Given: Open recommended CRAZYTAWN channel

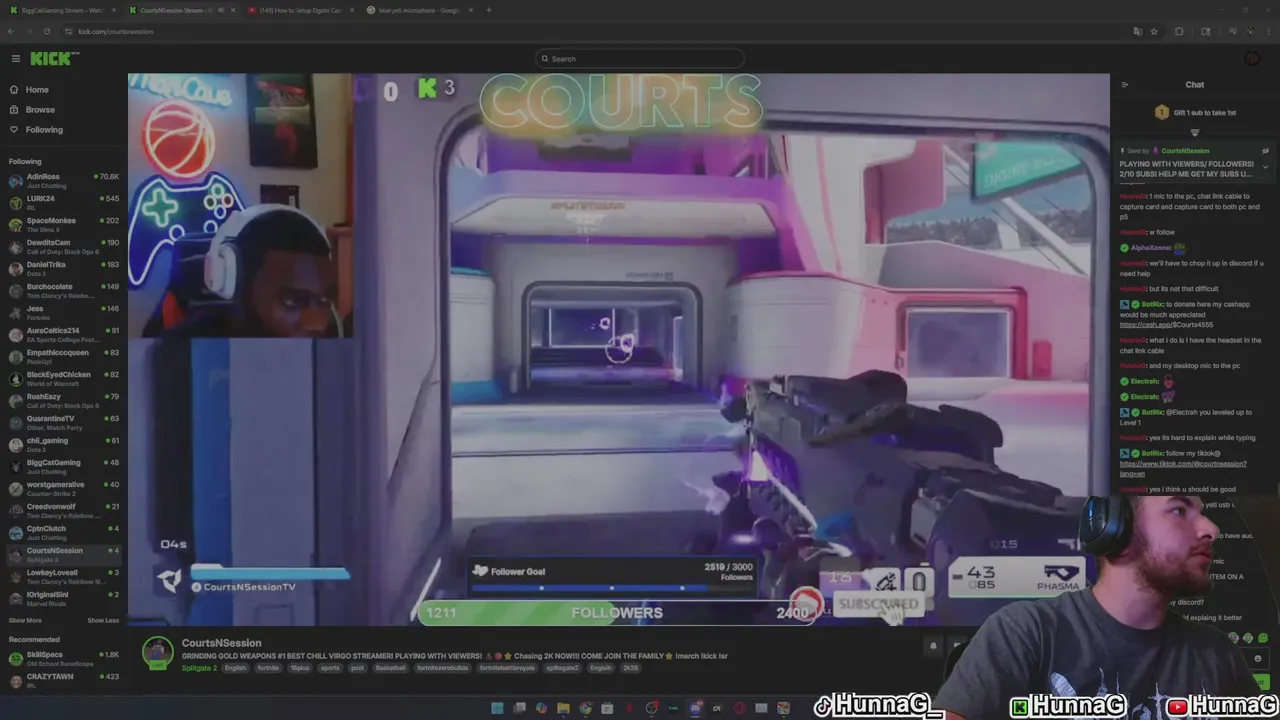Looking at the screenshot, I should point(62,680).
